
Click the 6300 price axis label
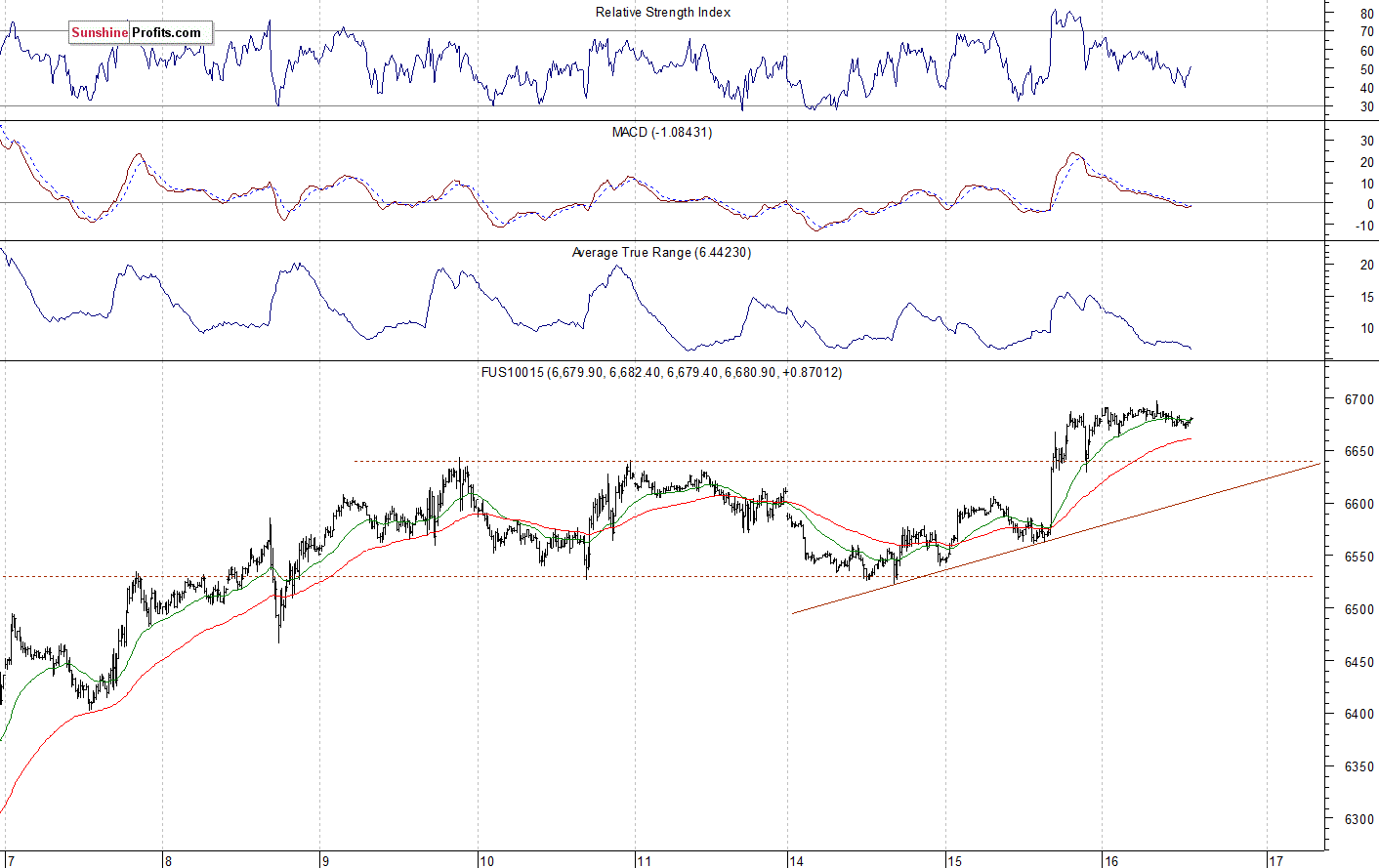[x=1359, y=819]
